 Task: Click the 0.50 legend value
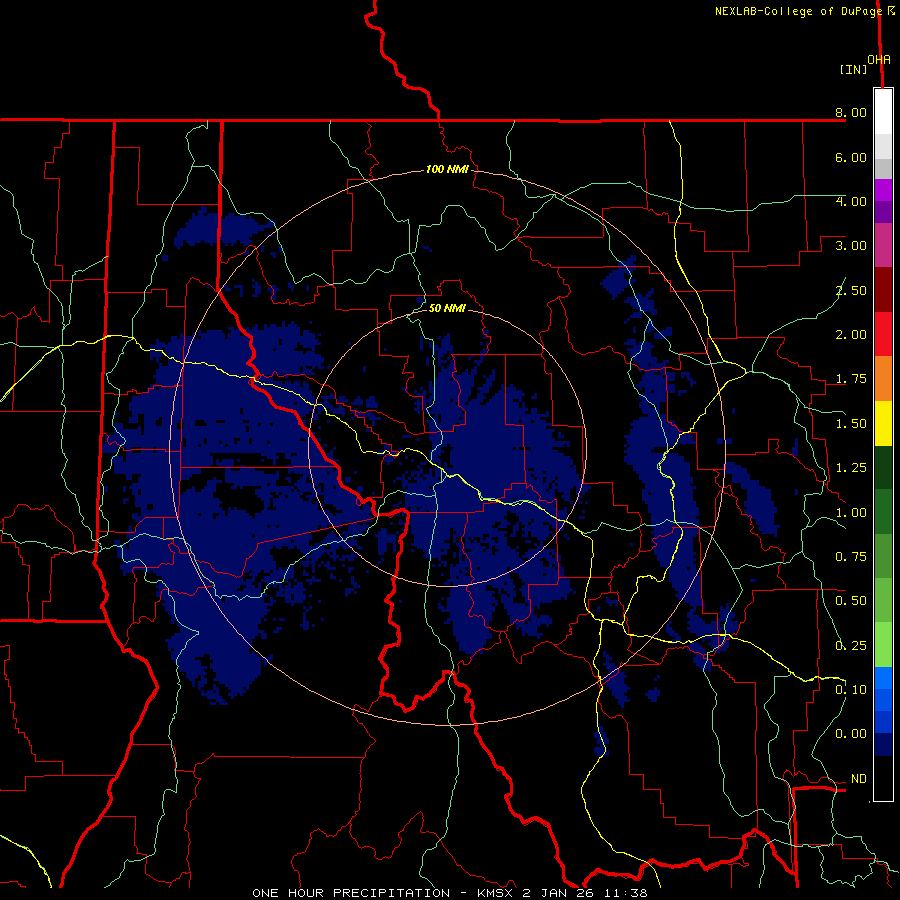click(851, 601)
